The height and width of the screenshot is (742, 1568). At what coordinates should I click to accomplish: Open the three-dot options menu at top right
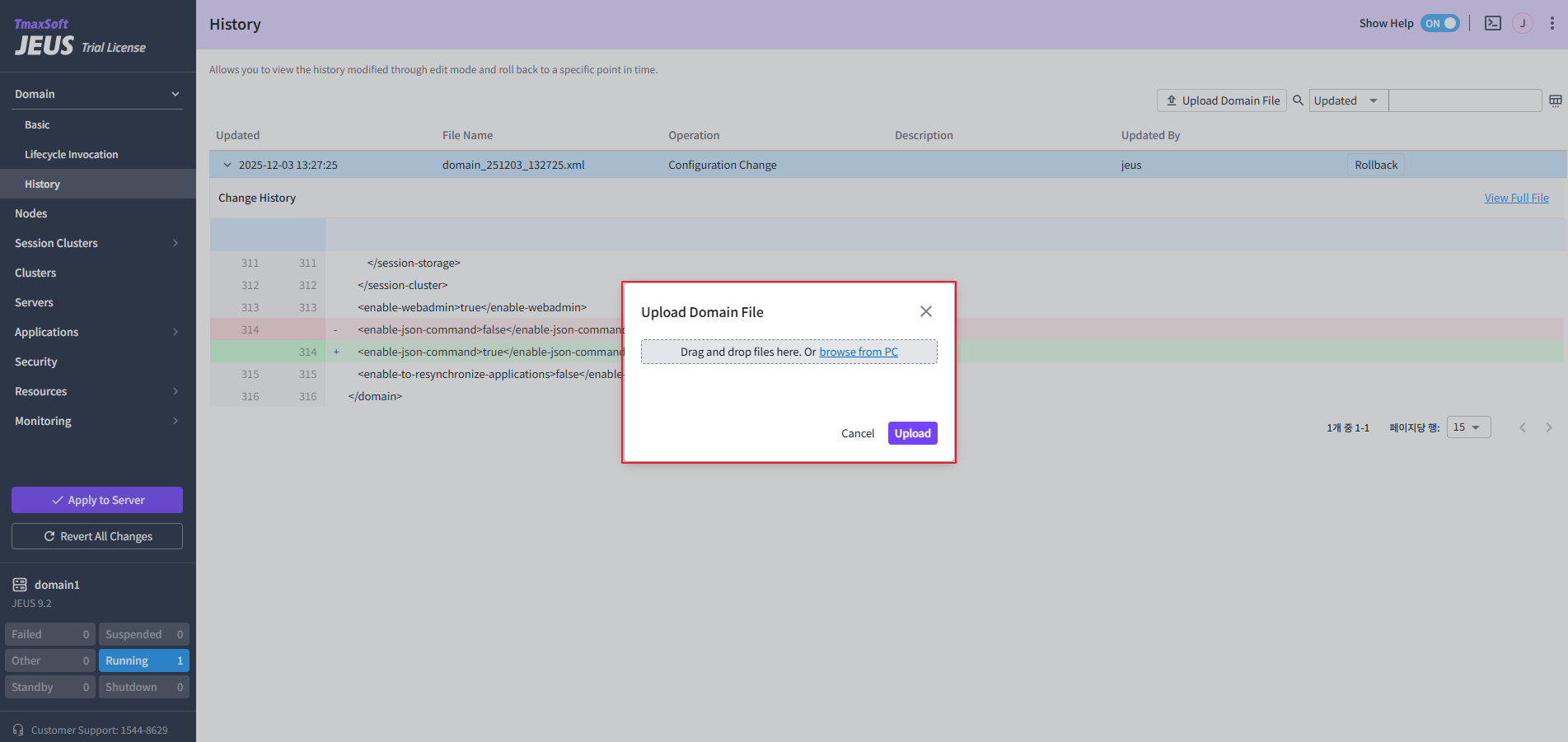coord(1552,23)
